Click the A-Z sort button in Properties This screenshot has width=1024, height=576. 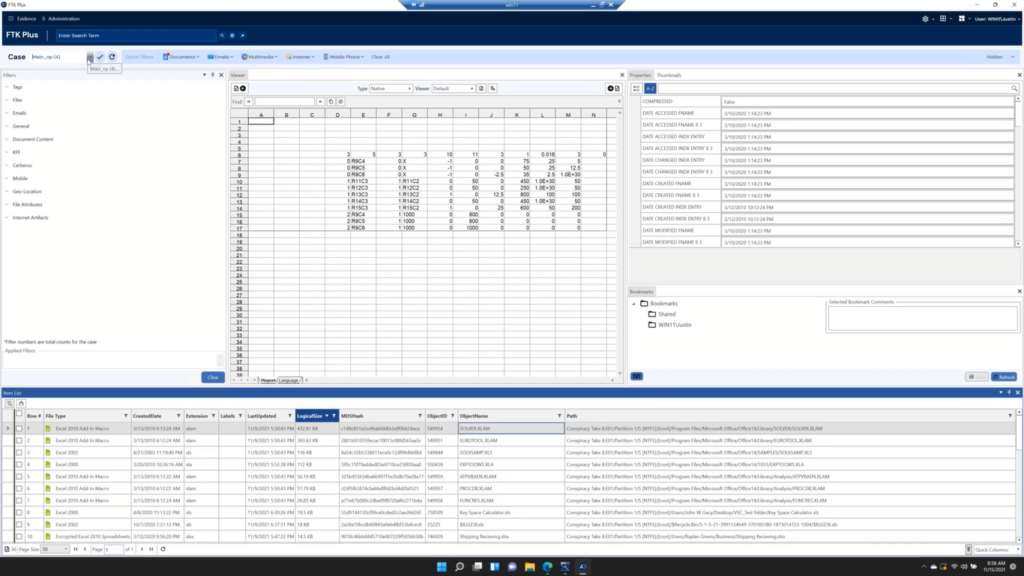(650, 89)
